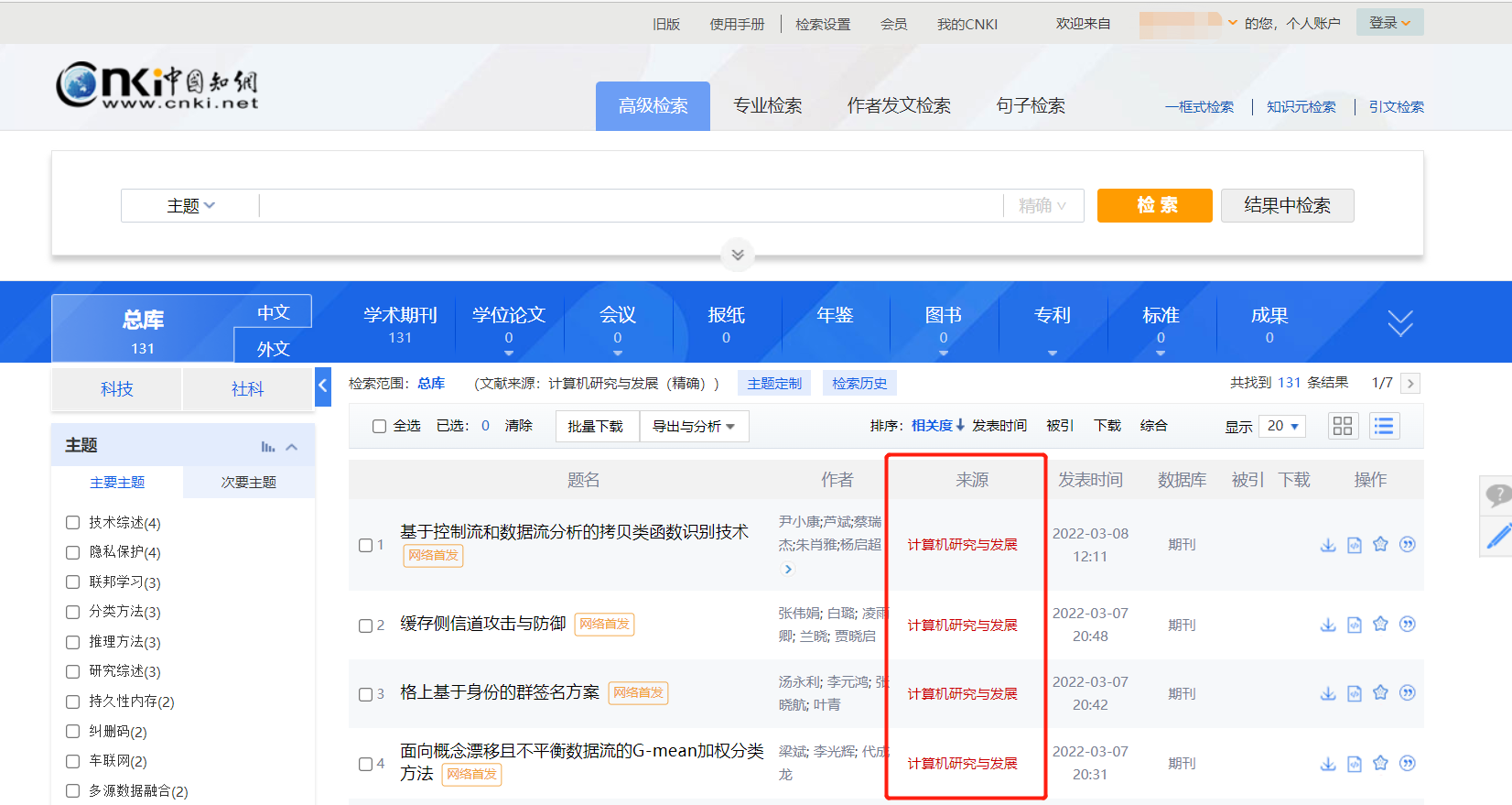This screenshot has width=1512, height=805.
Task: Click the 批量下载 button
Action: (x=596, y=427)
